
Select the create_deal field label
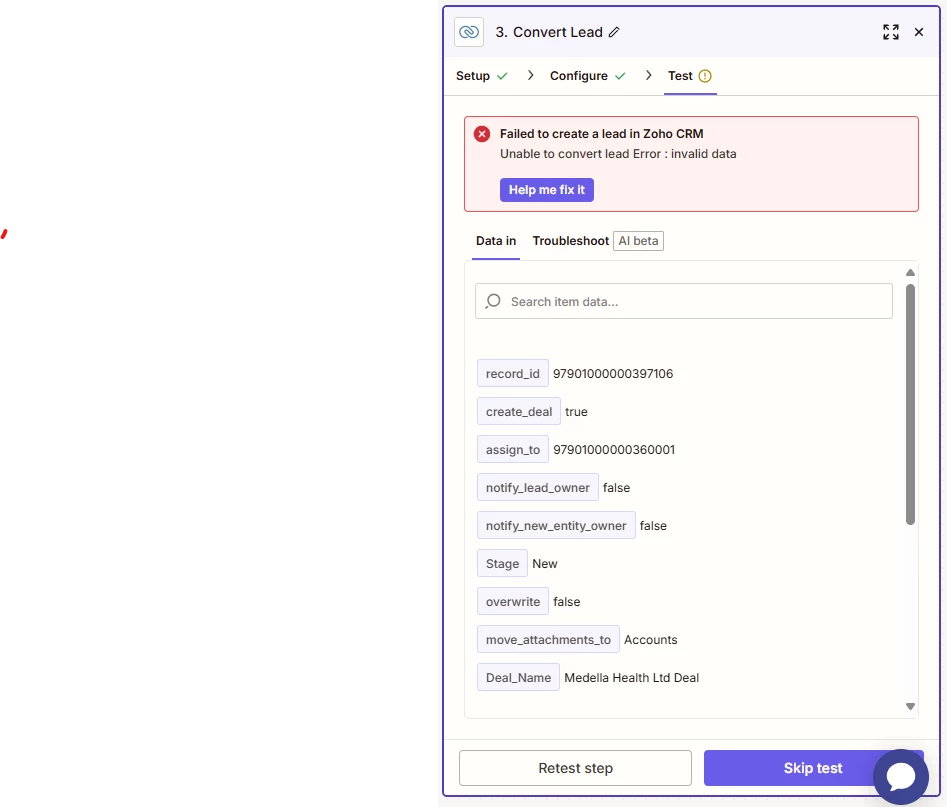coord(518,411)
